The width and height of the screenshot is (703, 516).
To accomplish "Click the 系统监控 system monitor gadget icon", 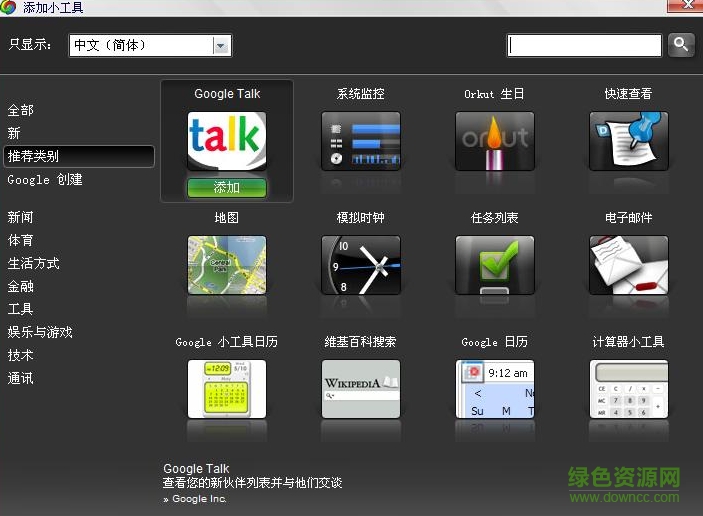I will tap(360, 141).
